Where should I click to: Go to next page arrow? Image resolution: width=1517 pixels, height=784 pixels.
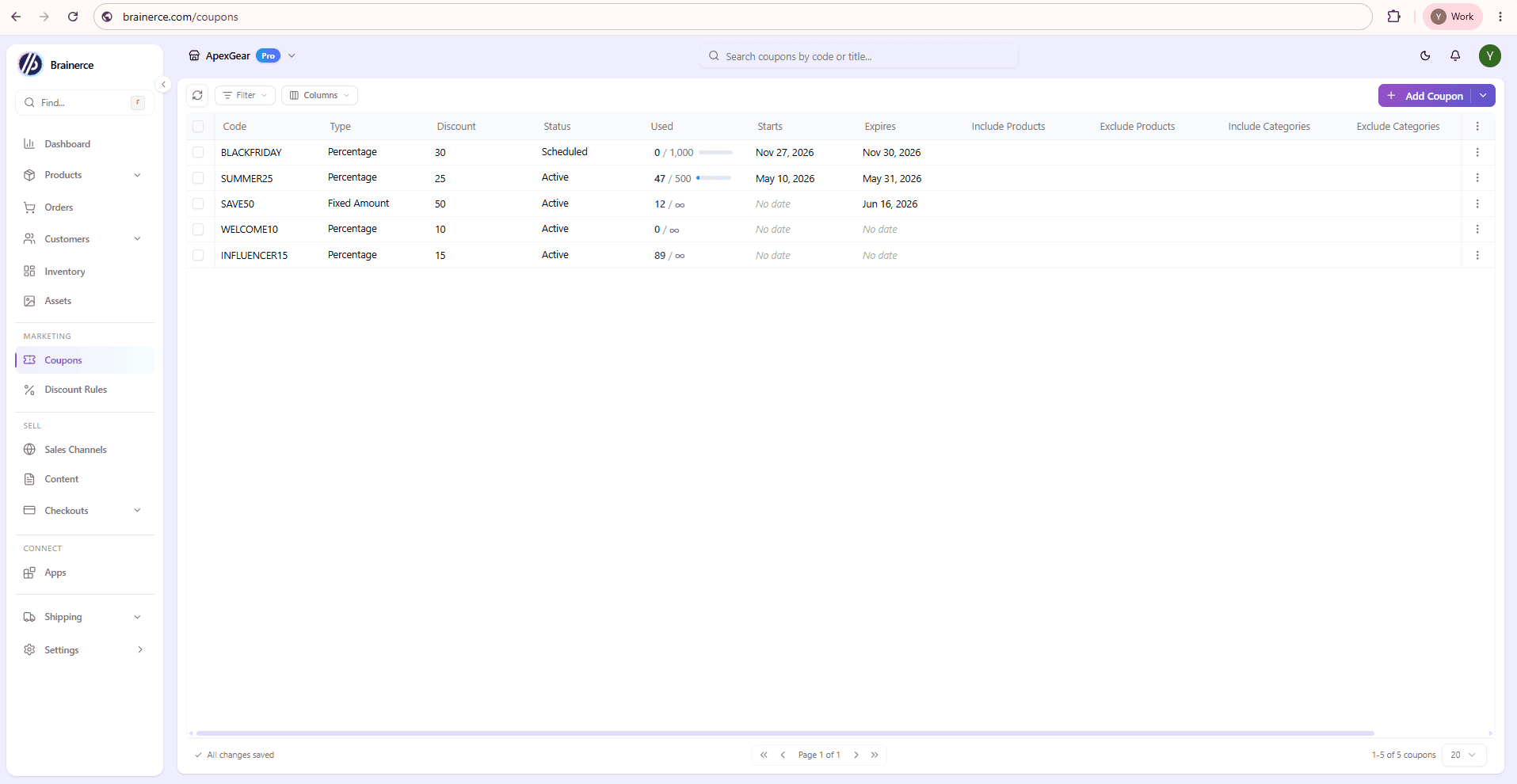[856, 755]
